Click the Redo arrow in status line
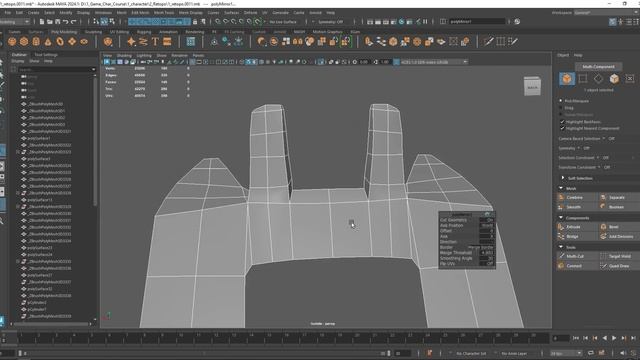This screenshot has height=360, width=640. (73, 22)
